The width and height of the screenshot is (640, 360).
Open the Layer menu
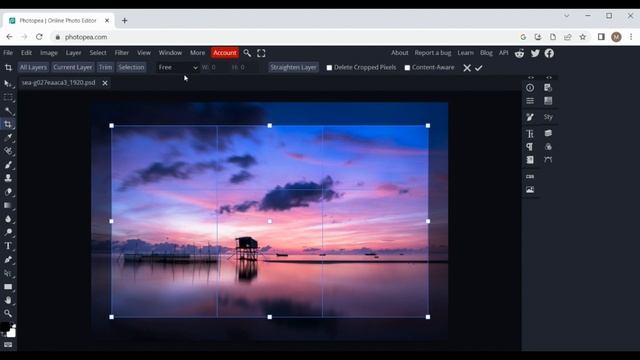pyautogui.click(x=73, y=53)
